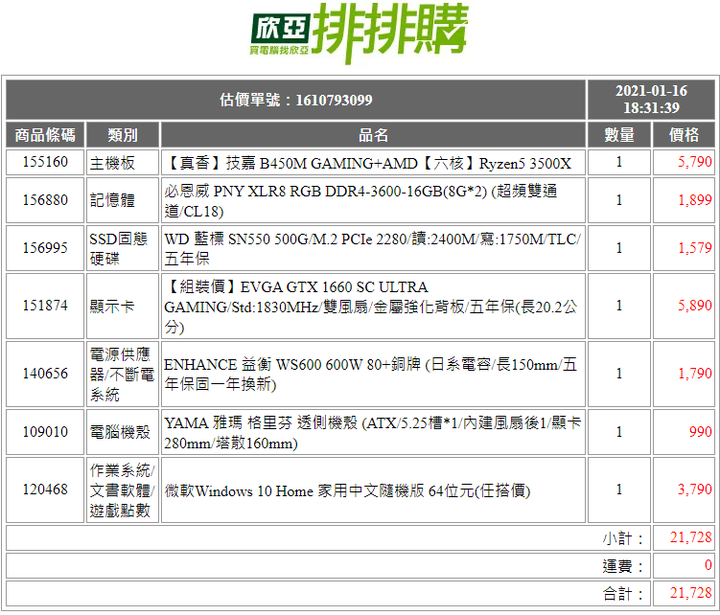Click the 價格 column header

click(x=684, y=135)
